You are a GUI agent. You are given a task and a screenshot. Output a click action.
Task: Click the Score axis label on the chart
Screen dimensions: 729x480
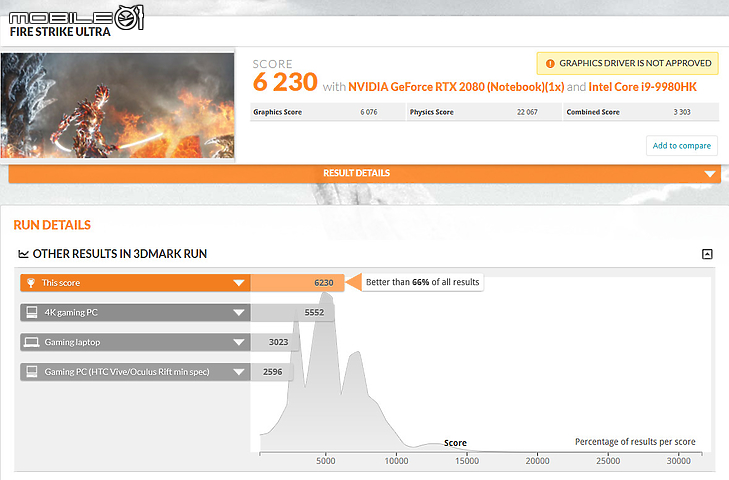pyautogui.click(x=455, y=443)
